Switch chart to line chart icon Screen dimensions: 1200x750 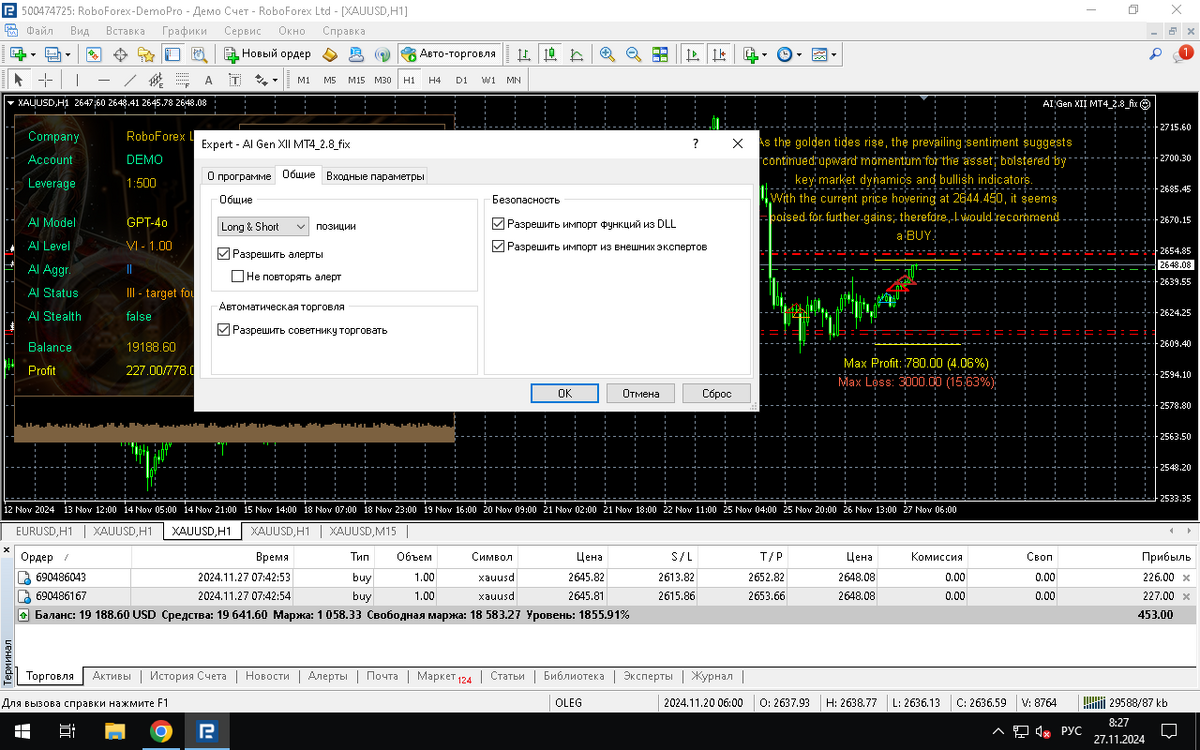pyautogui.click(x=575, y=54)
